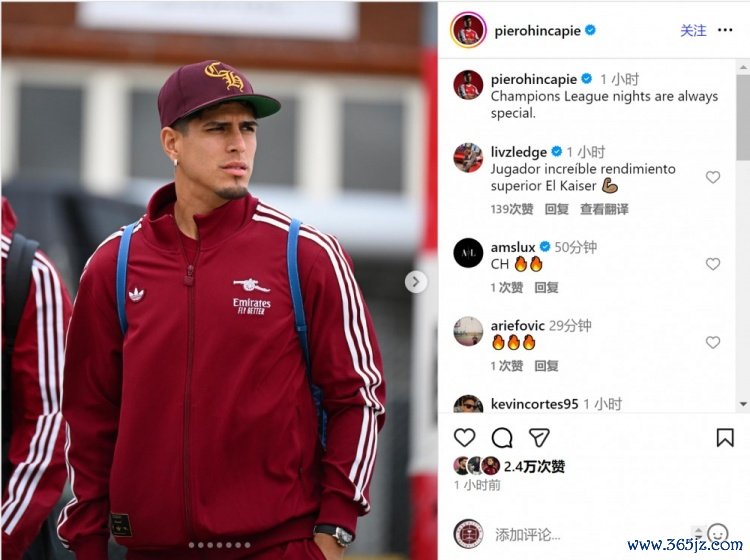The width and height of the screenshot is (750, 560).
Task: Like amslux's CH comment
Action: (713, 264)
